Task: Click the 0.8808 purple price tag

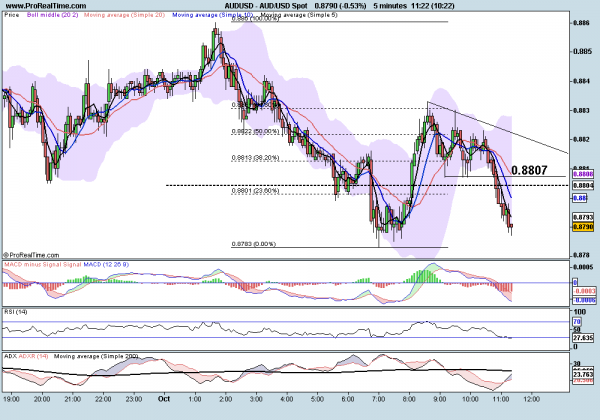Action: 583,174
